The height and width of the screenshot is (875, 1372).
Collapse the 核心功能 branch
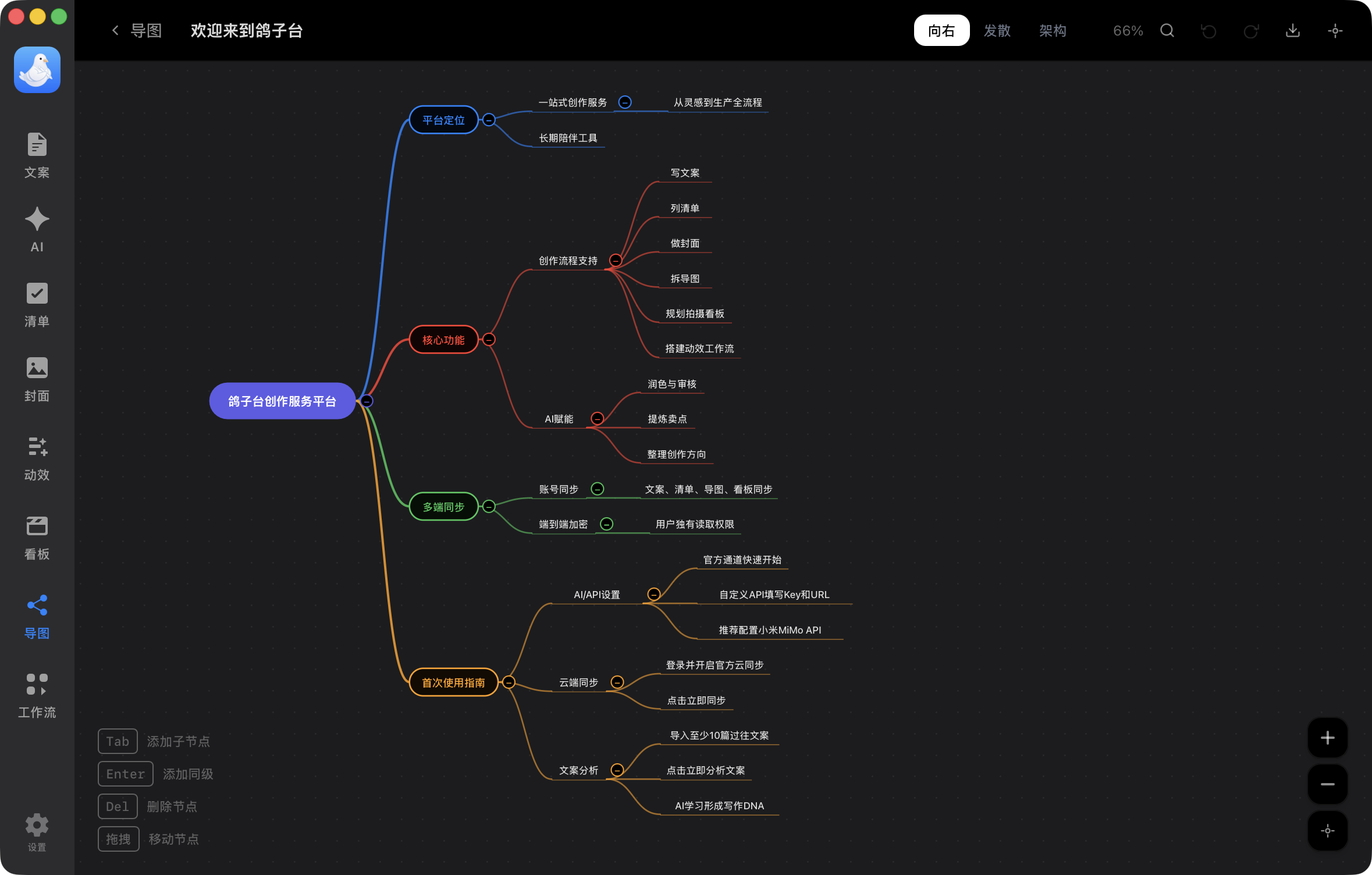pos(489,339)
